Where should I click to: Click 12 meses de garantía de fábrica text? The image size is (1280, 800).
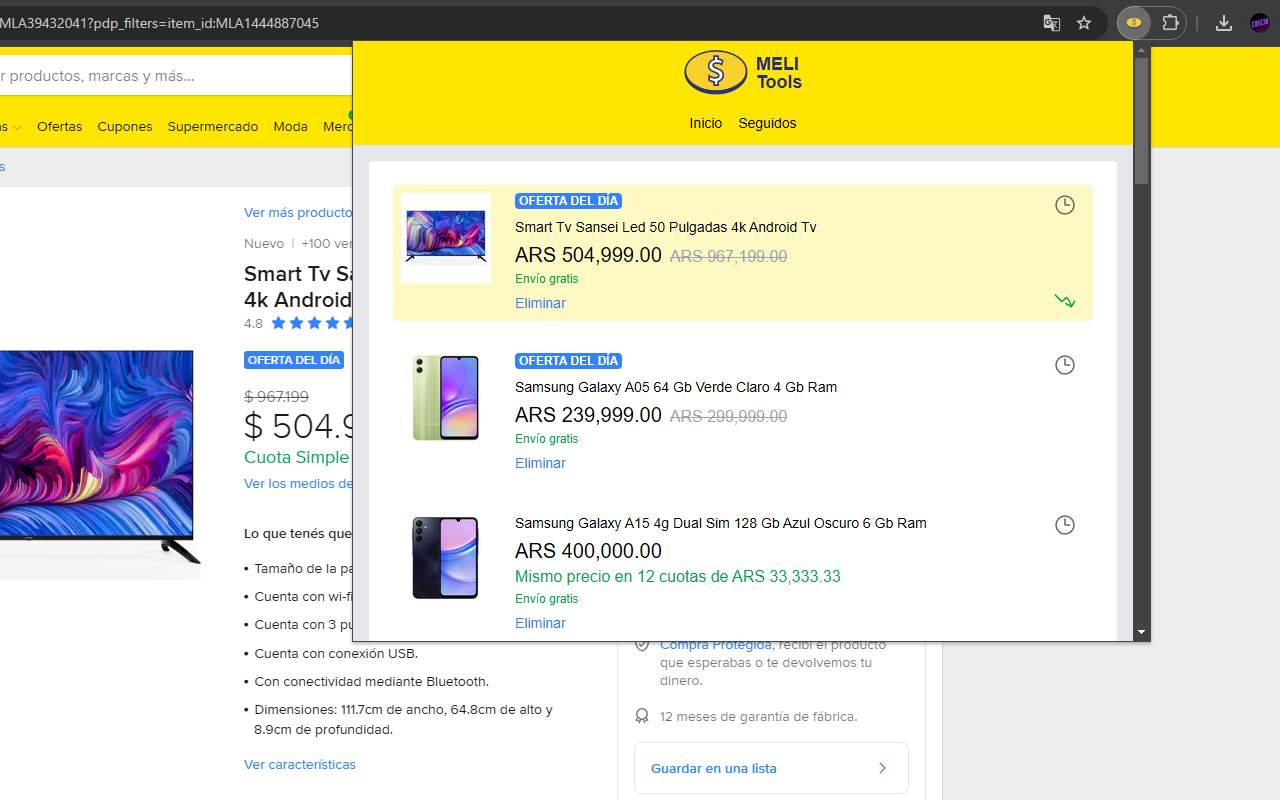pos(758,716)
